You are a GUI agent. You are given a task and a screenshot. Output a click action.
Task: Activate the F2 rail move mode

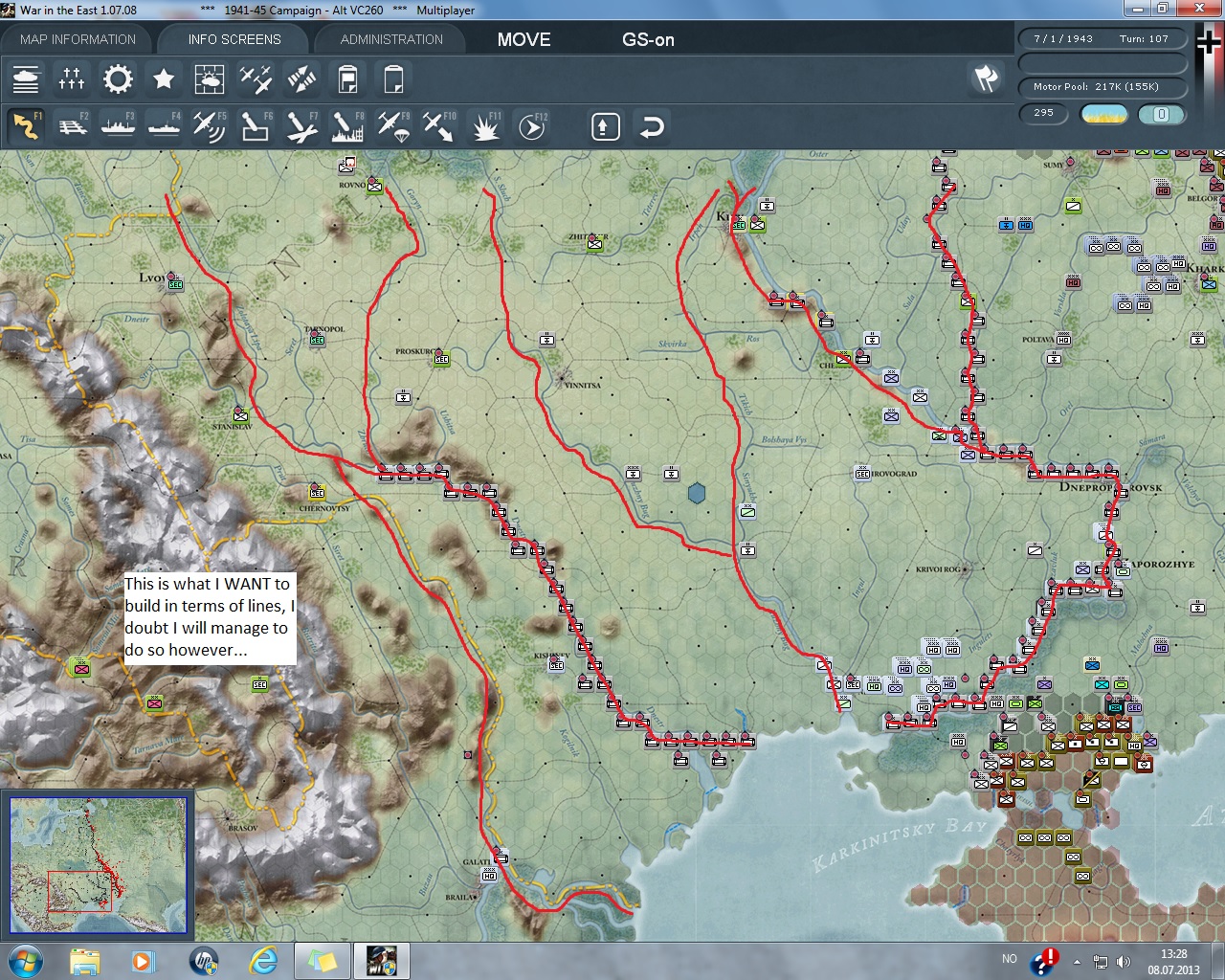coord(72,126)
